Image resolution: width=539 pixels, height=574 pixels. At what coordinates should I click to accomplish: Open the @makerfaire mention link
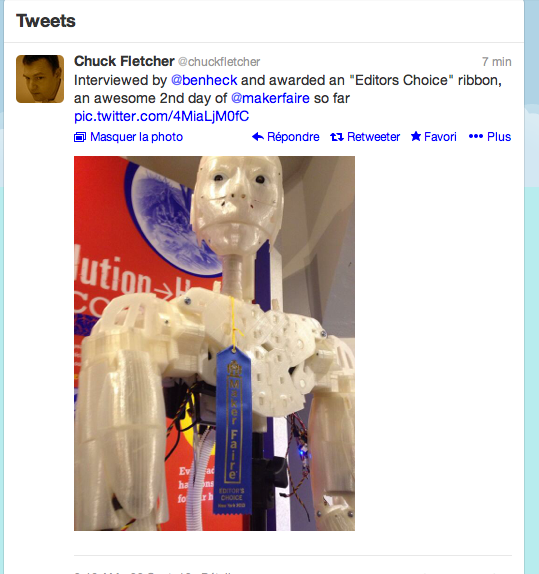(270, 98)
